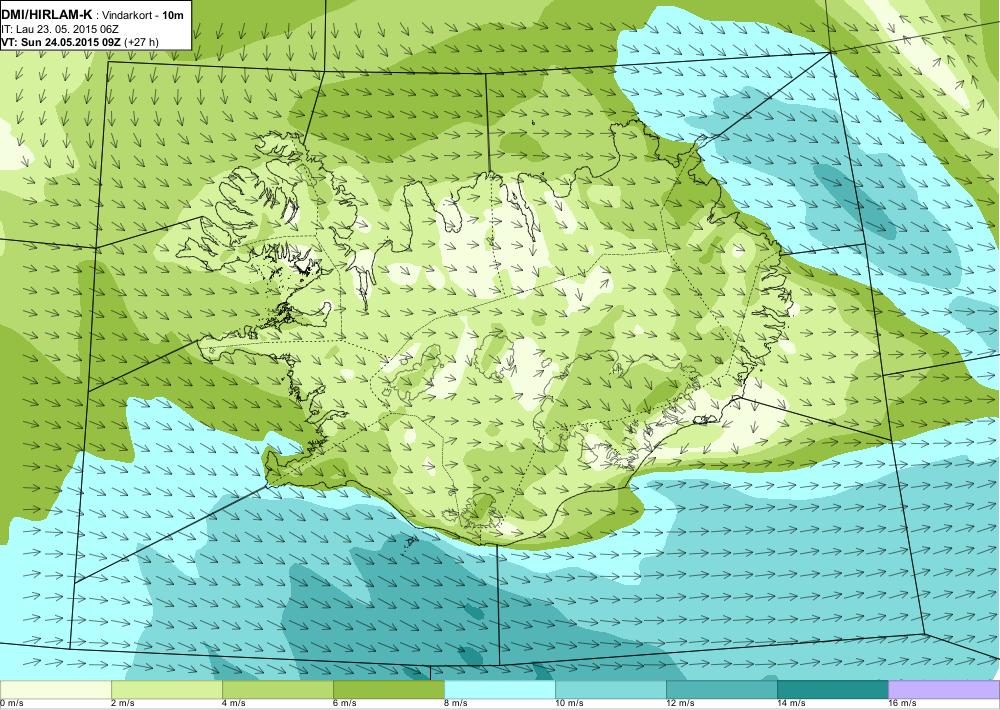Click the 0–2 m/s pale legend swatch

pyautogui.click(x=55, y=690)
